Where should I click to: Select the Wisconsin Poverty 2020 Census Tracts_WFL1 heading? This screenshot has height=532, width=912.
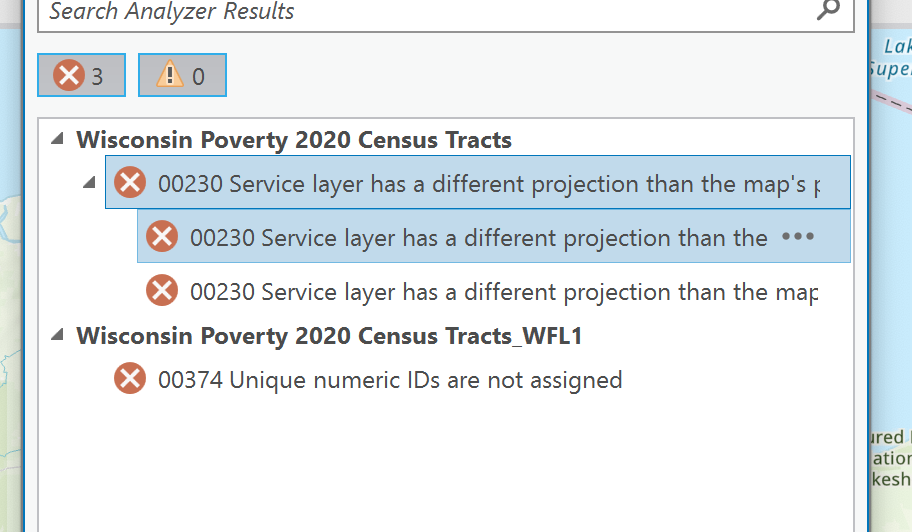pyautogui.click(x=329, y=336)
